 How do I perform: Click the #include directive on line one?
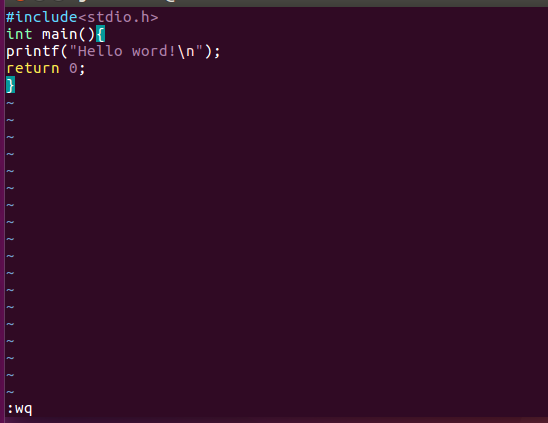[42, 17]
